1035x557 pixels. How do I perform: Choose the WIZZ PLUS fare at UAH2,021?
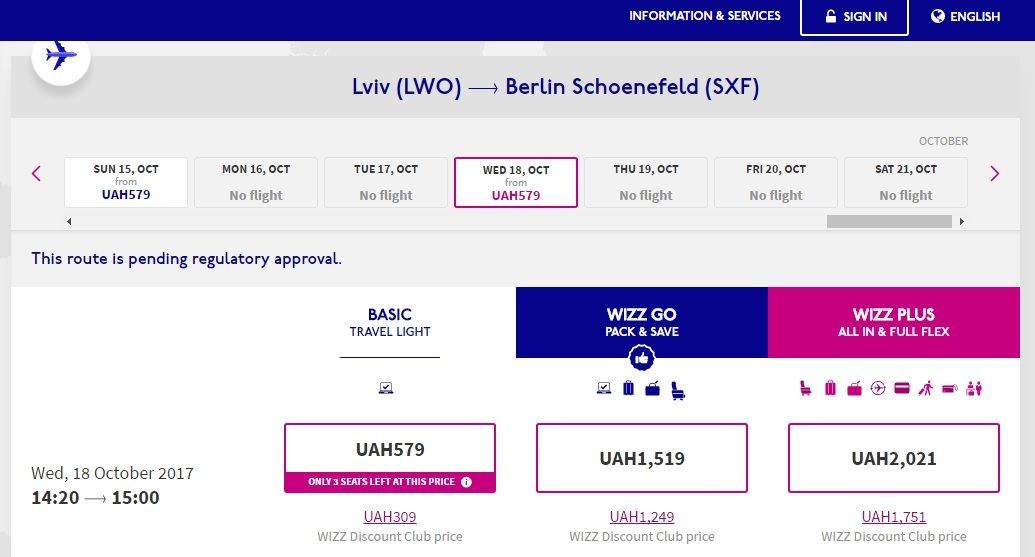pos(894,458)
